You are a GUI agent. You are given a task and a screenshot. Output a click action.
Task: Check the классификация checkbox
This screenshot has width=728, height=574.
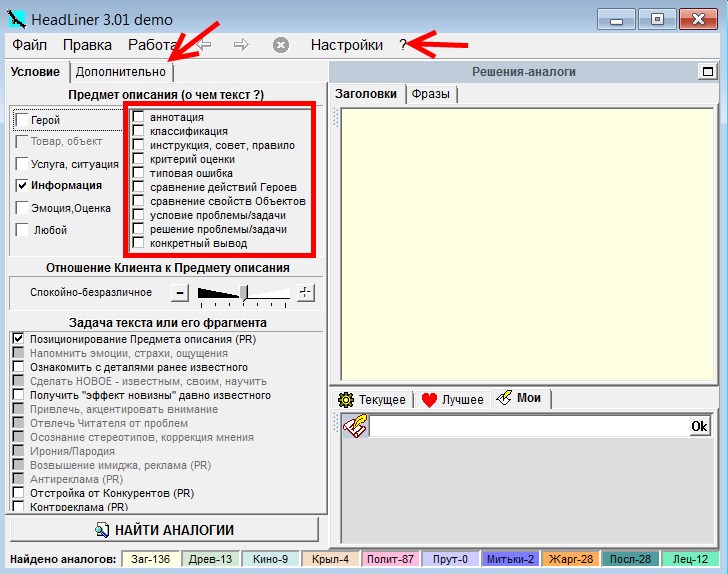138,130
